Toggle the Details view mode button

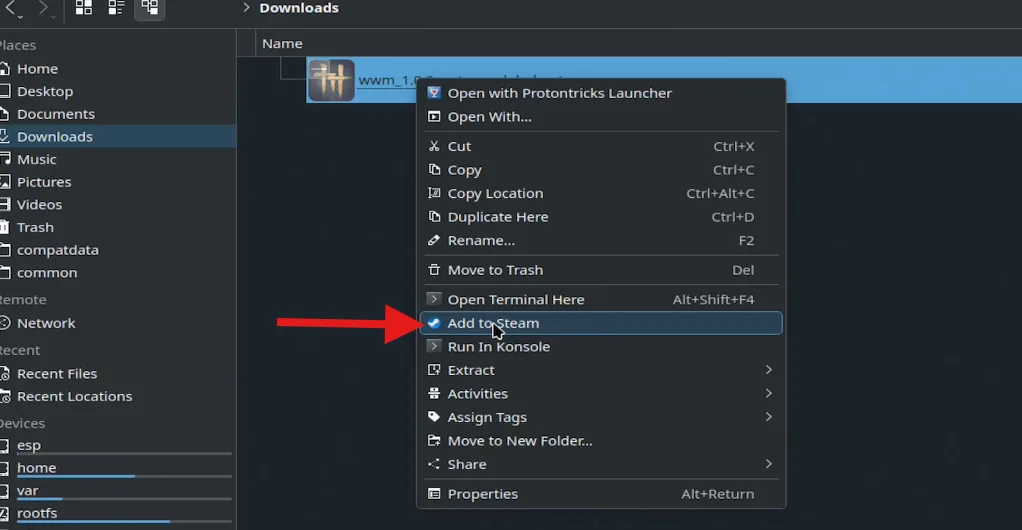149,8
